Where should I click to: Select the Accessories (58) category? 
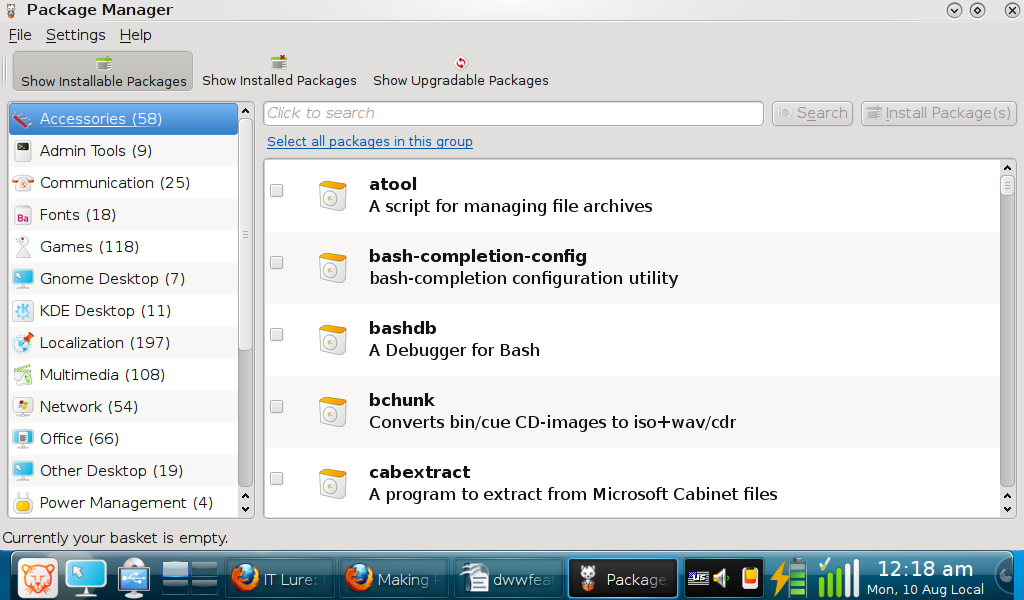(123, 119)
